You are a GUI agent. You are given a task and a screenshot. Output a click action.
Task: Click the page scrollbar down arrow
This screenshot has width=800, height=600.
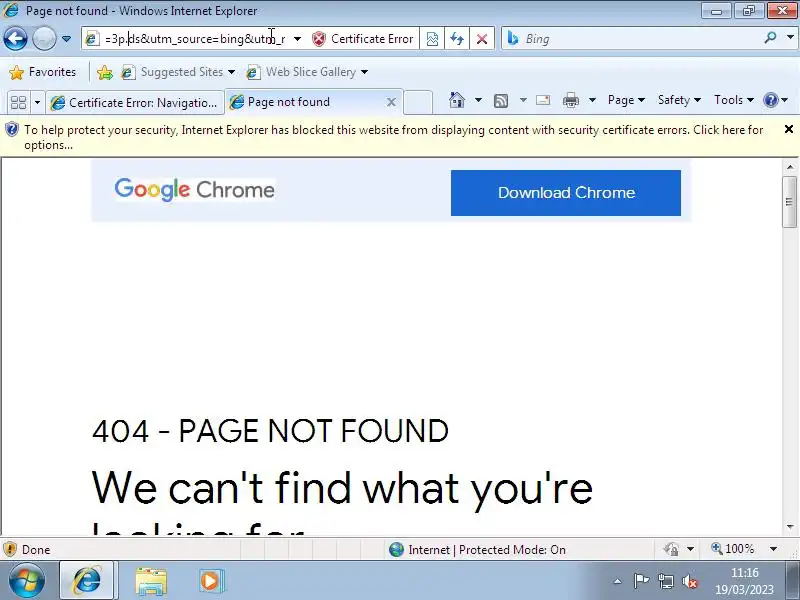790,527
